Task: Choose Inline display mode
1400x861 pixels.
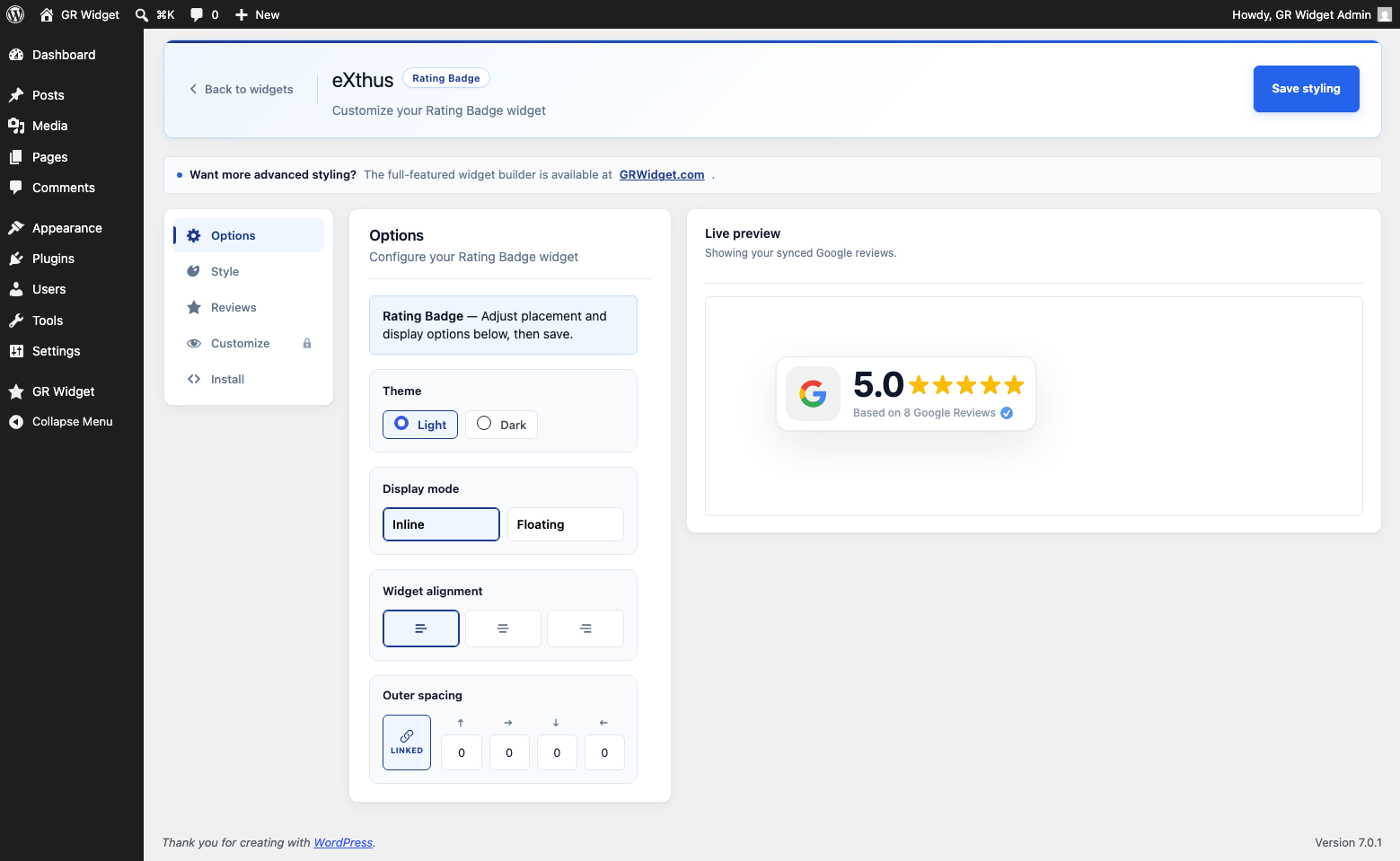Action: pos(441,524)
